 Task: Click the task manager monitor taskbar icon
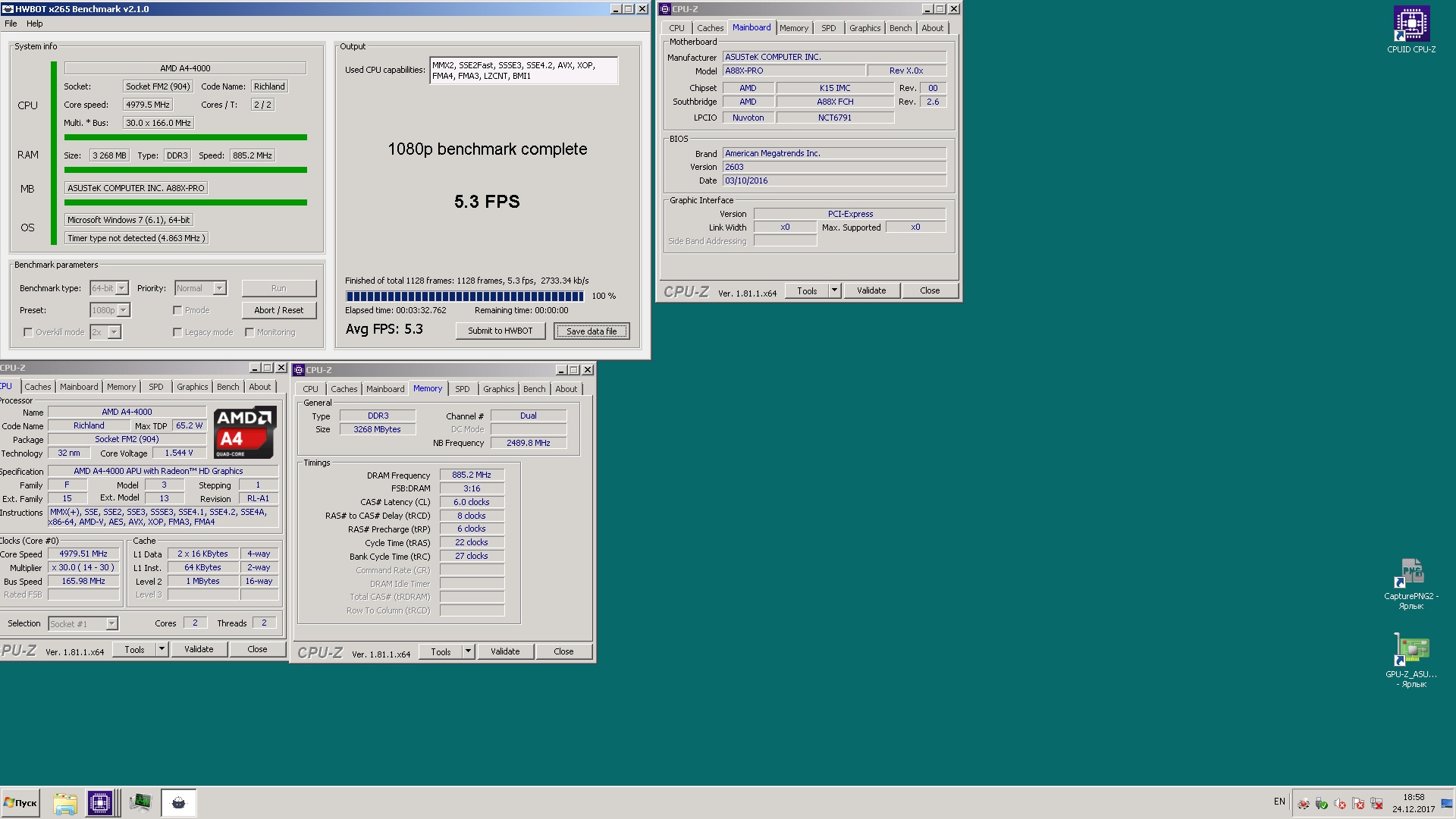(140, 803)
